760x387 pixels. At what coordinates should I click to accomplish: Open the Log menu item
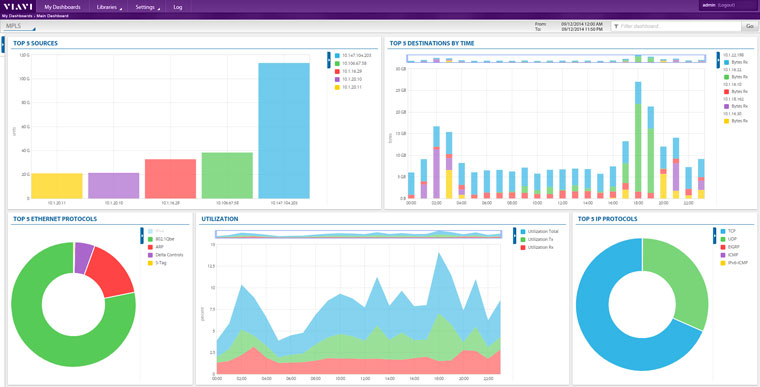coord(178,7)
